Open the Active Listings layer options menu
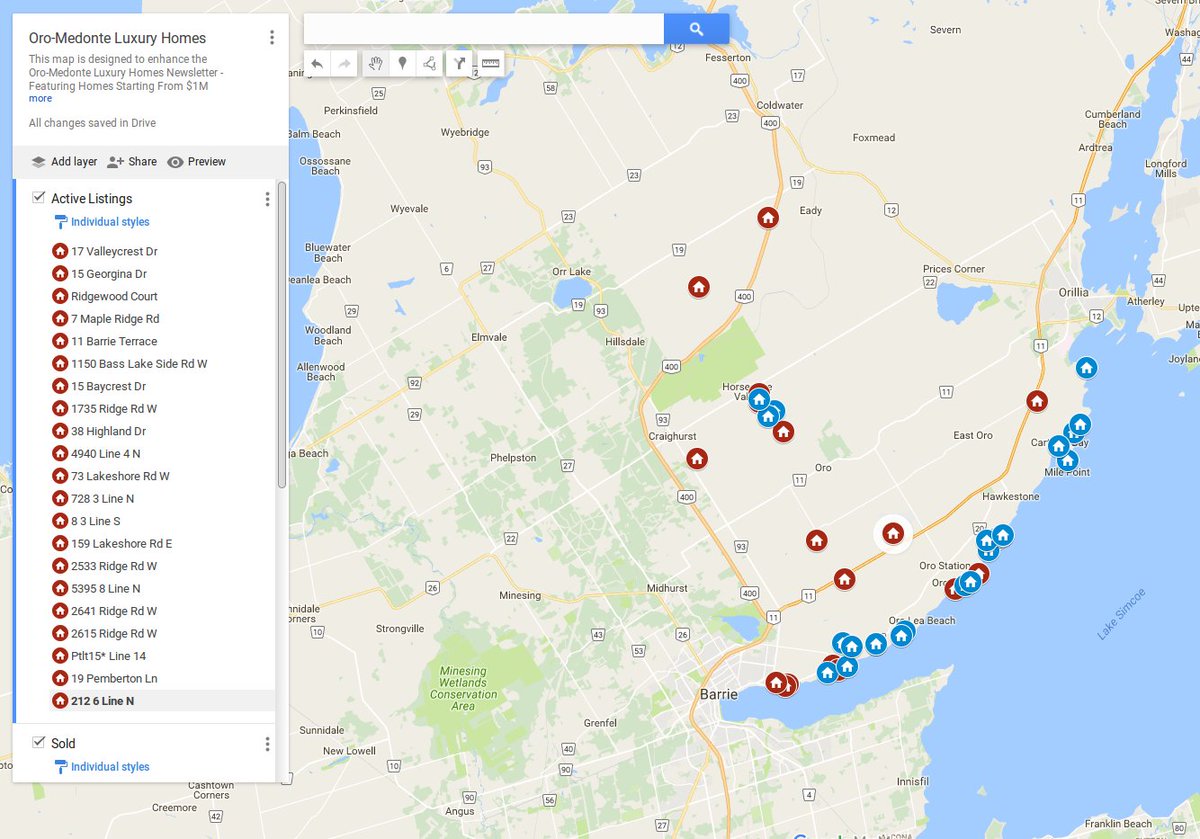Image resolution: width=1200 pixels, height=839 pixels. pyautogui.click(x=267, y=199)
